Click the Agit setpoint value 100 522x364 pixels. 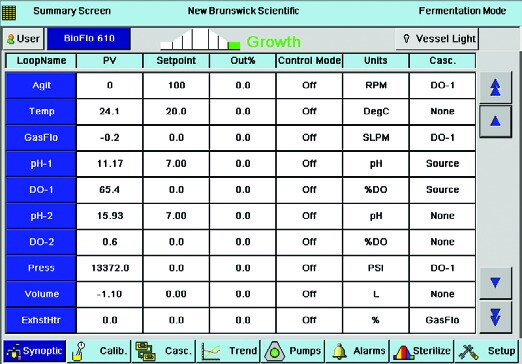pyautogui.click(x=176, y=86)
